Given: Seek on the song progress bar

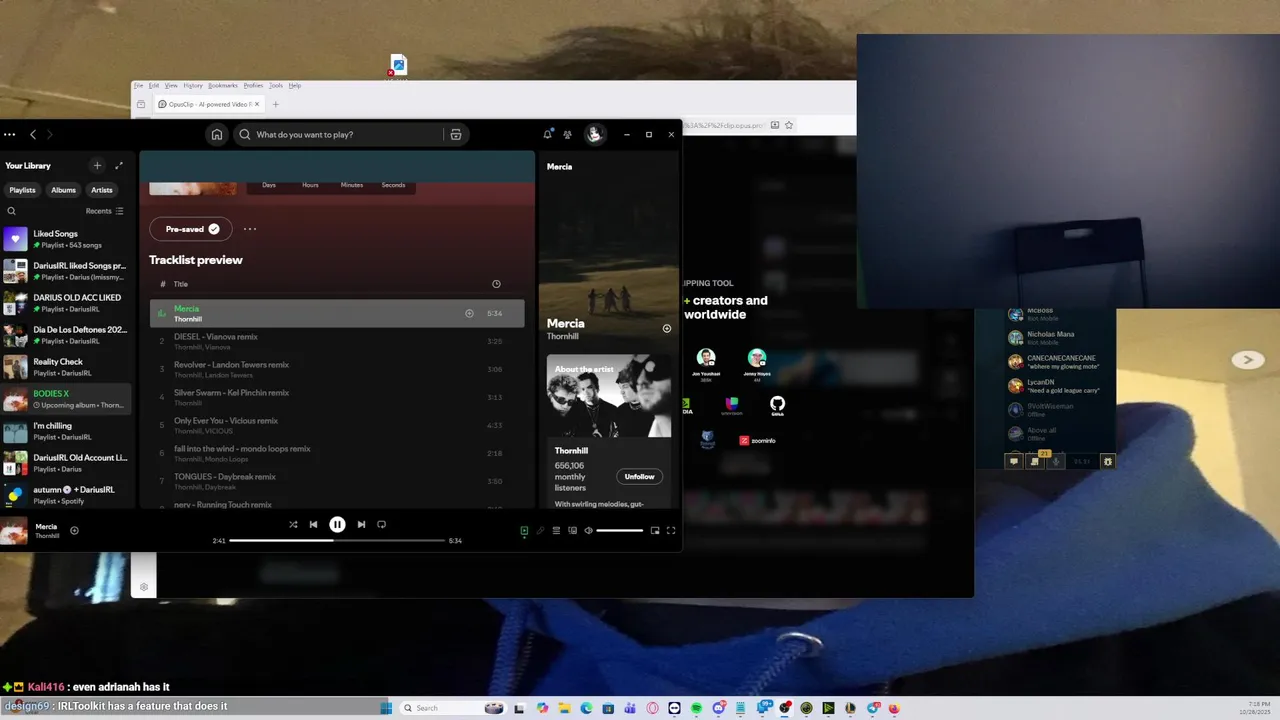Looking at the screenshot, I should tap(337, 540).
